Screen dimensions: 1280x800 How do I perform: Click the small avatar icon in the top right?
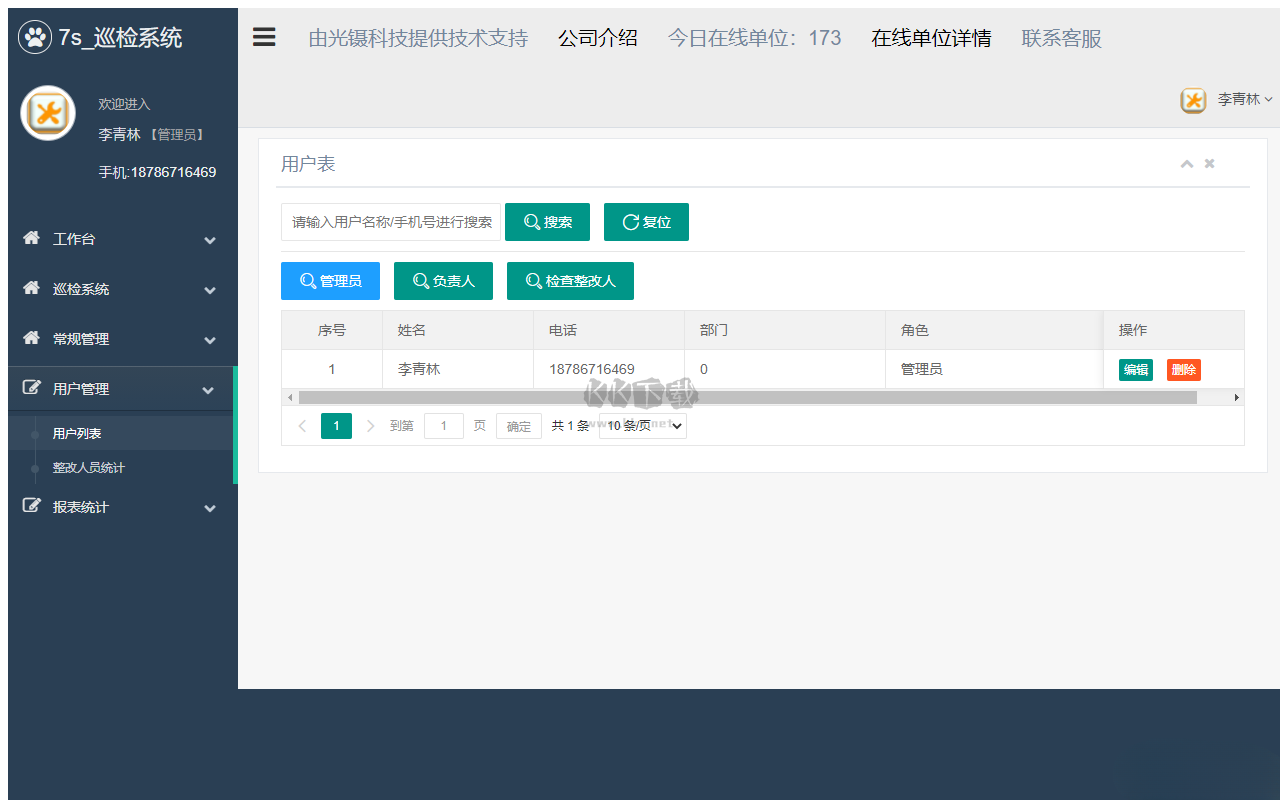1193,100
